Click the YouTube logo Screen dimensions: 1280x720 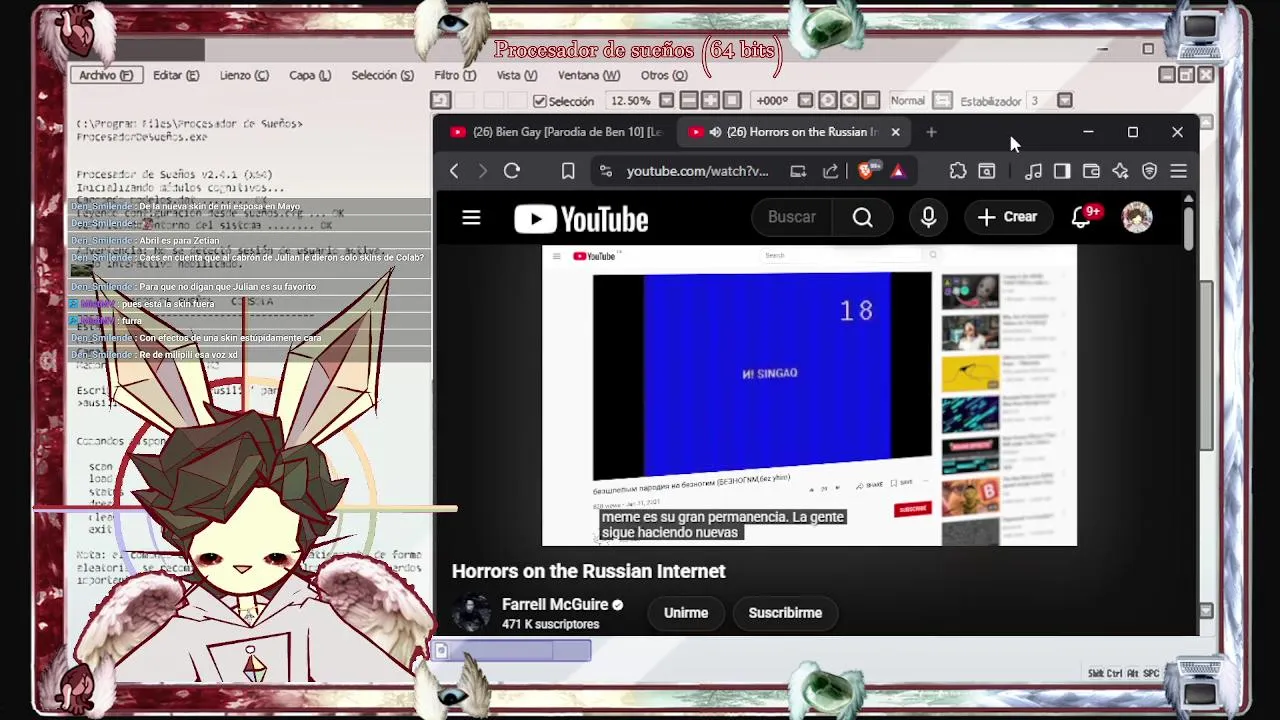click(581, 219)
